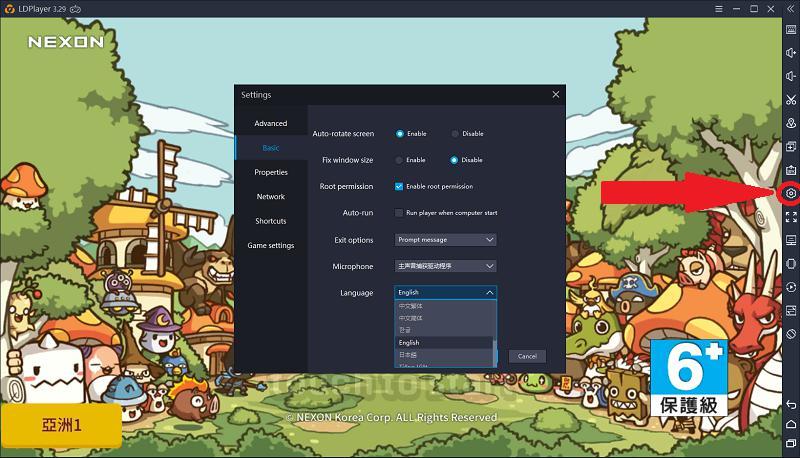
Task: Enable Fix window size radio button
Action: click(x=399, y=160)
